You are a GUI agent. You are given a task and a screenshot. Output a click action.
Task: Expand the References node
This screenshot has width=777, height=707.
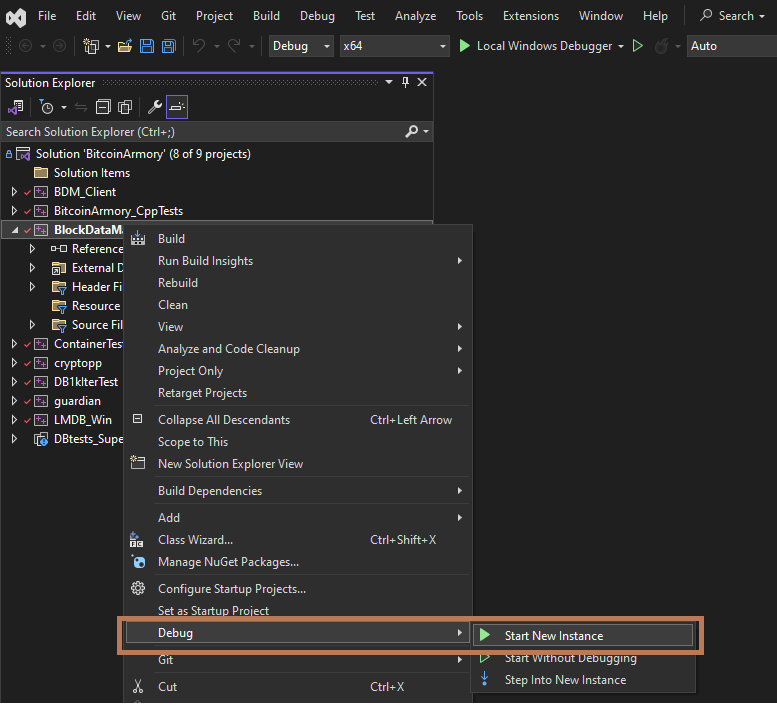pos(32,249)
